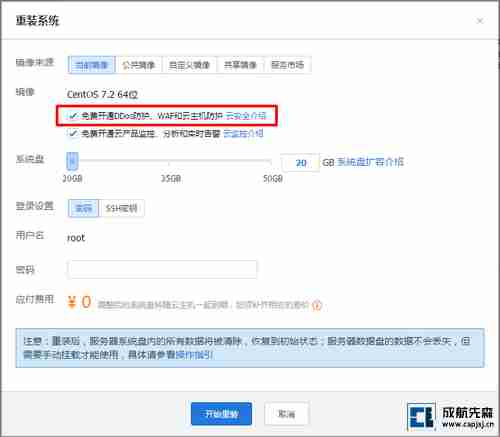This screenshot has height=437, width=500.
Task: Choose SSH密钥 as the login method
Action: tap(121, 208)
